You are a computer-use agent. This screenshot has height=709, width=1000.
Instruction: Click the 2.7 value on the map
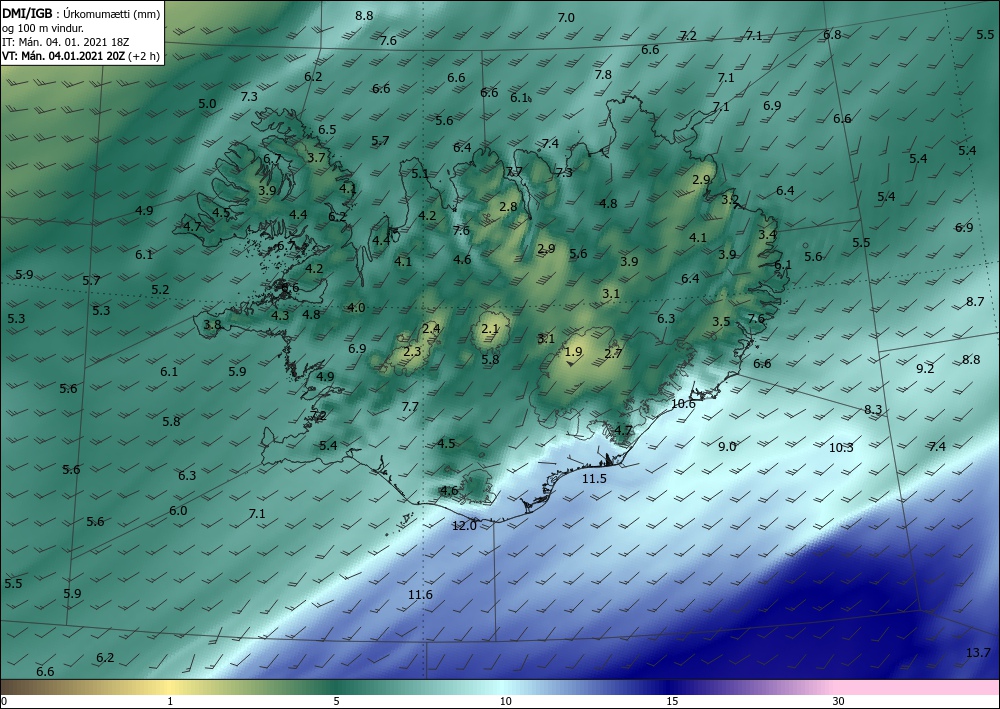click(613, 353)
